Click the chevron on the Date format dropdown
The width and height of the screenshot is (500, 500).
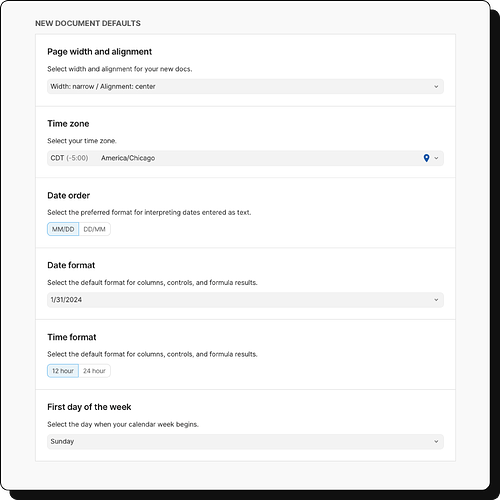(436, 300)
